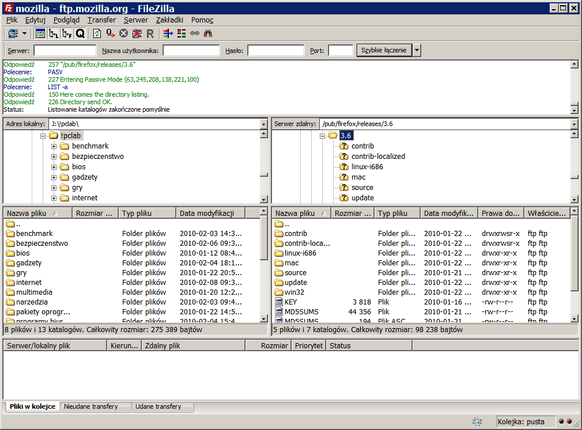Collapse the remote 3.6 tree folder

[322, 136]
